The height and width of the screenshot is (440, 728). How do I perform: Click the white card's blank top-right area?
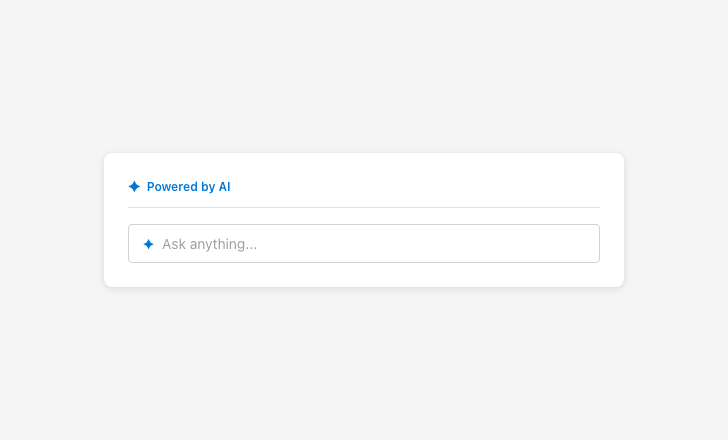(560, 178)
